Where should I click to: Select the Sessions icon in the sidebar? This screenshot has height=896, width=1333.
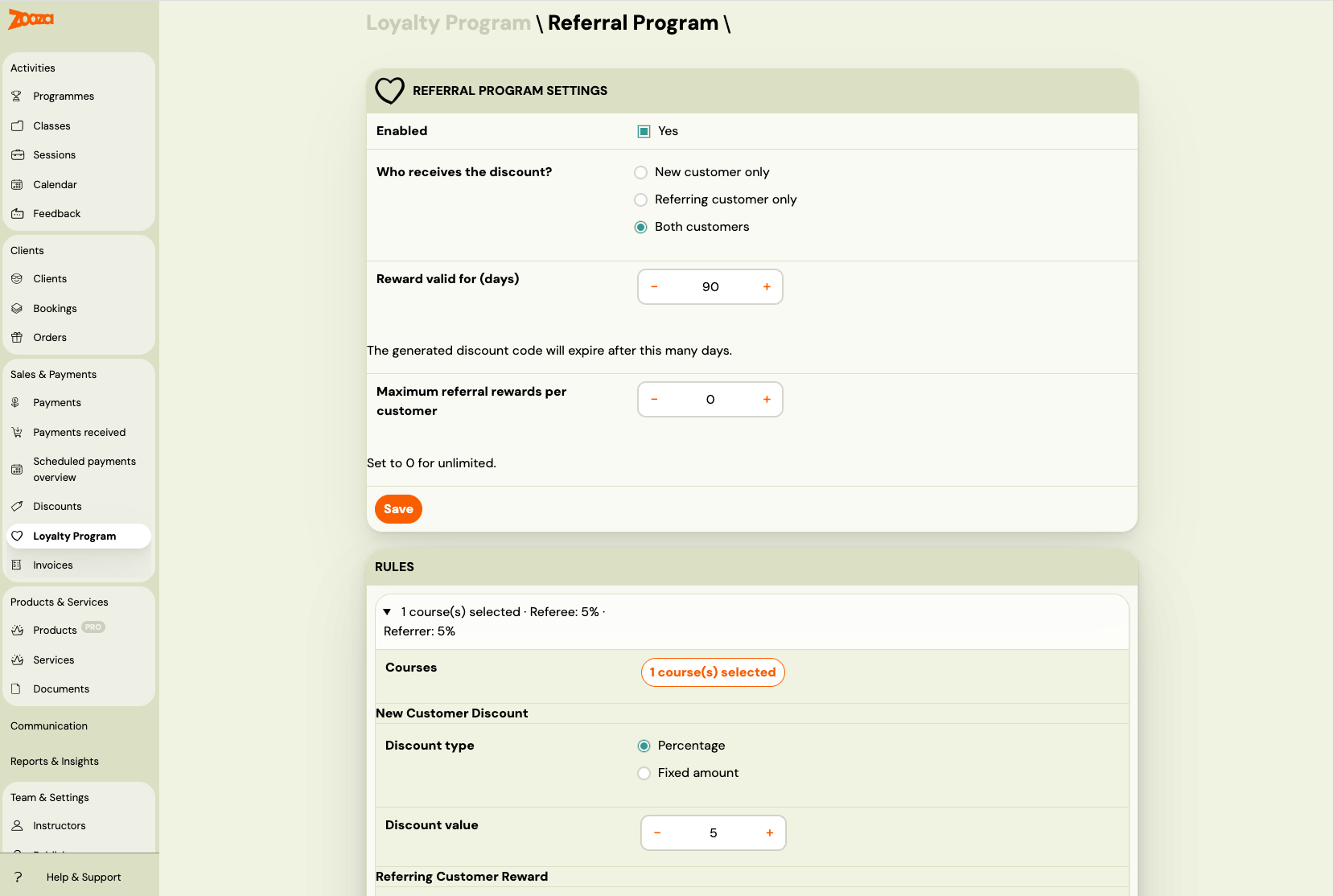click(18, 154)
